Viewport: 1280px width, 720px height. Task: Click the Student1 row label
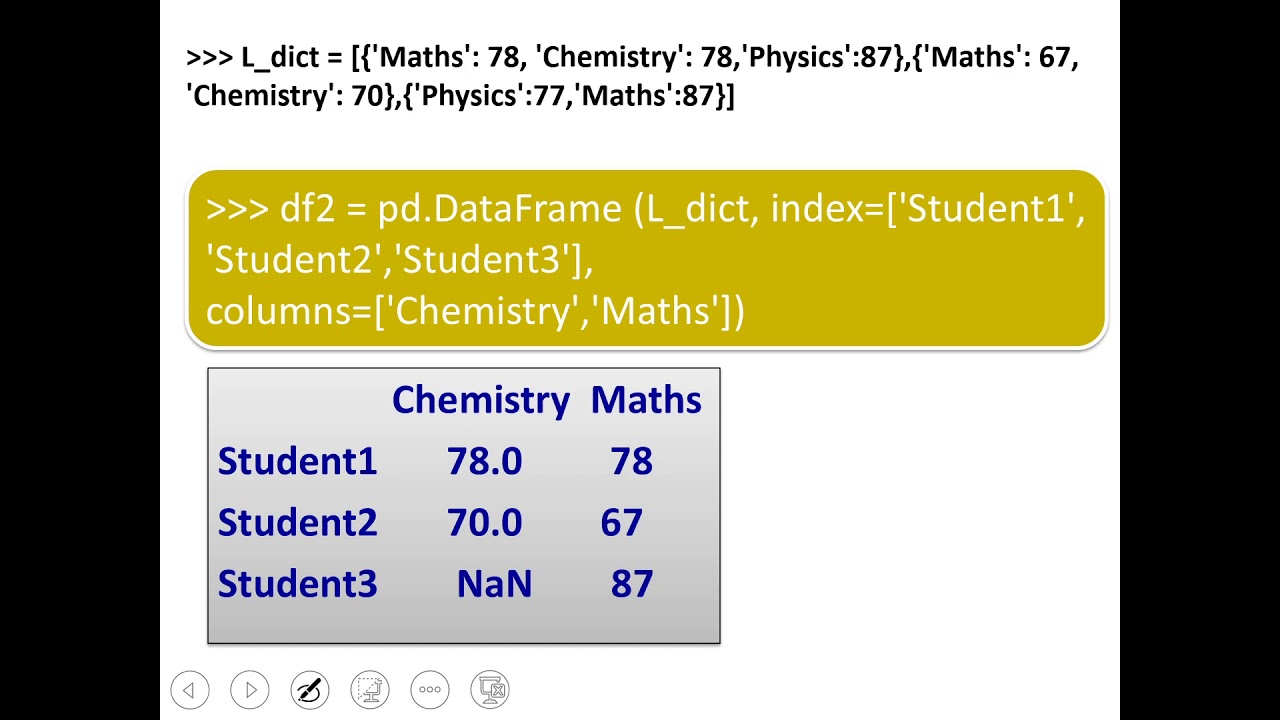[x=297, y=461]
